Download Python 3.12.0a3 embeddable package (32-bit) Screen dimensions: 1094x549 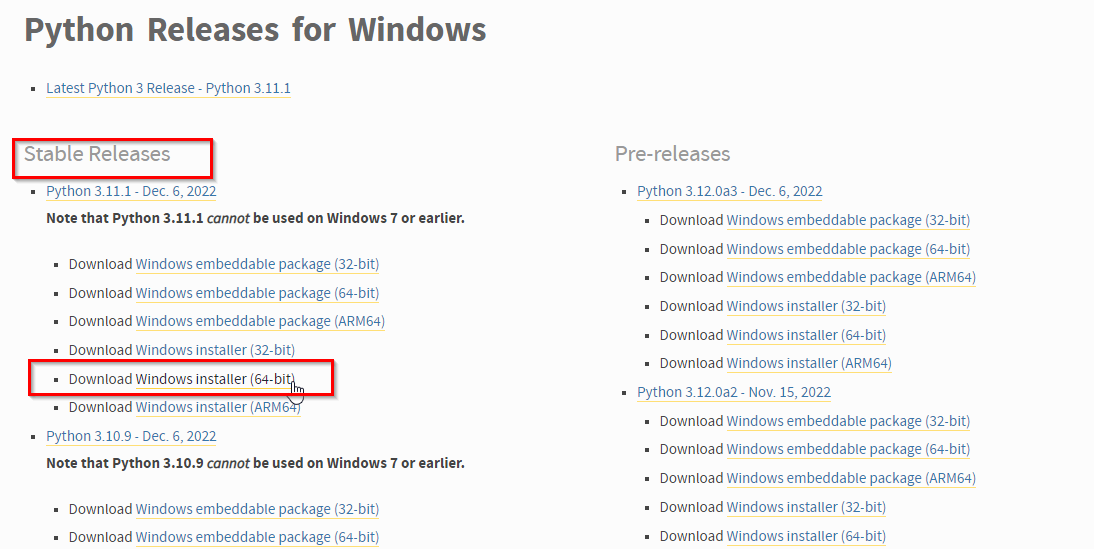(848, 220)
